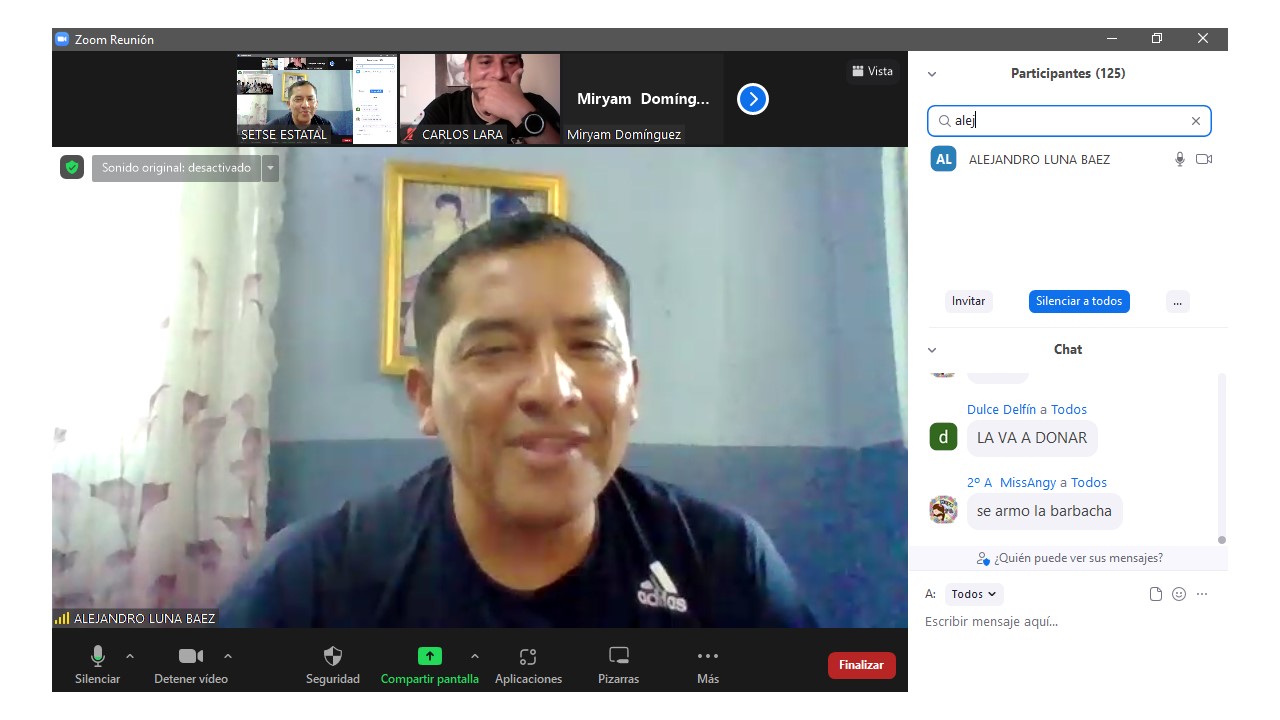
Task: Click the Escribir mensaje aquí input field
Action: click(x=1069, y=622)
